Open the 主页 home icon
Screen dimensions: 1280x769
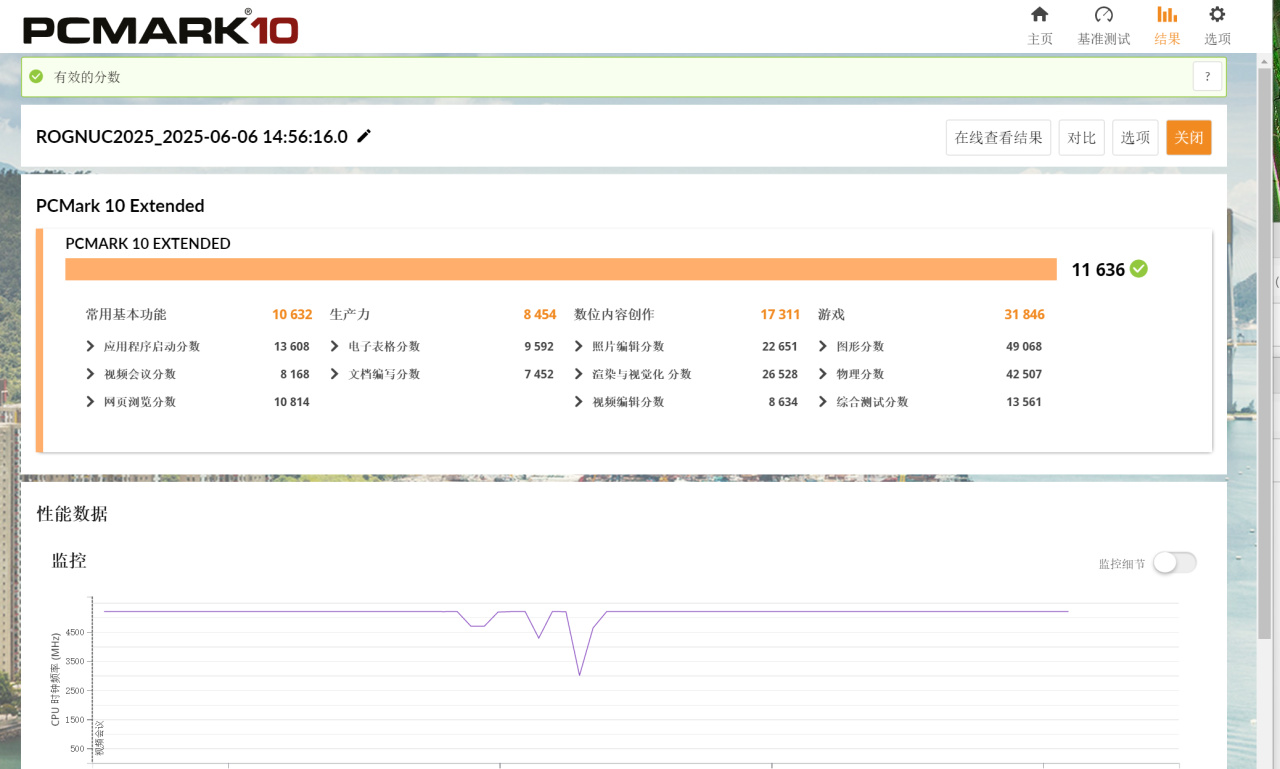coord(1040,16)
